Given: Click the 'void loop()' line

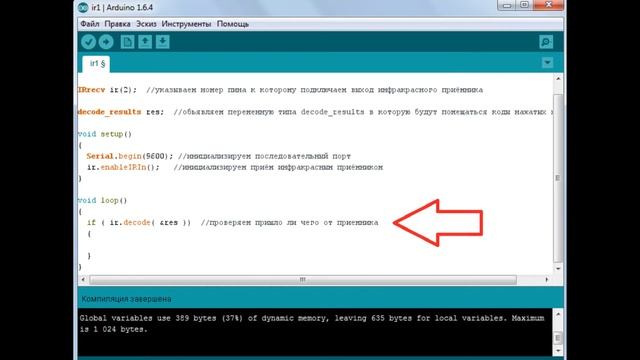Looking at the screenshot, I should tap(102, 200).
